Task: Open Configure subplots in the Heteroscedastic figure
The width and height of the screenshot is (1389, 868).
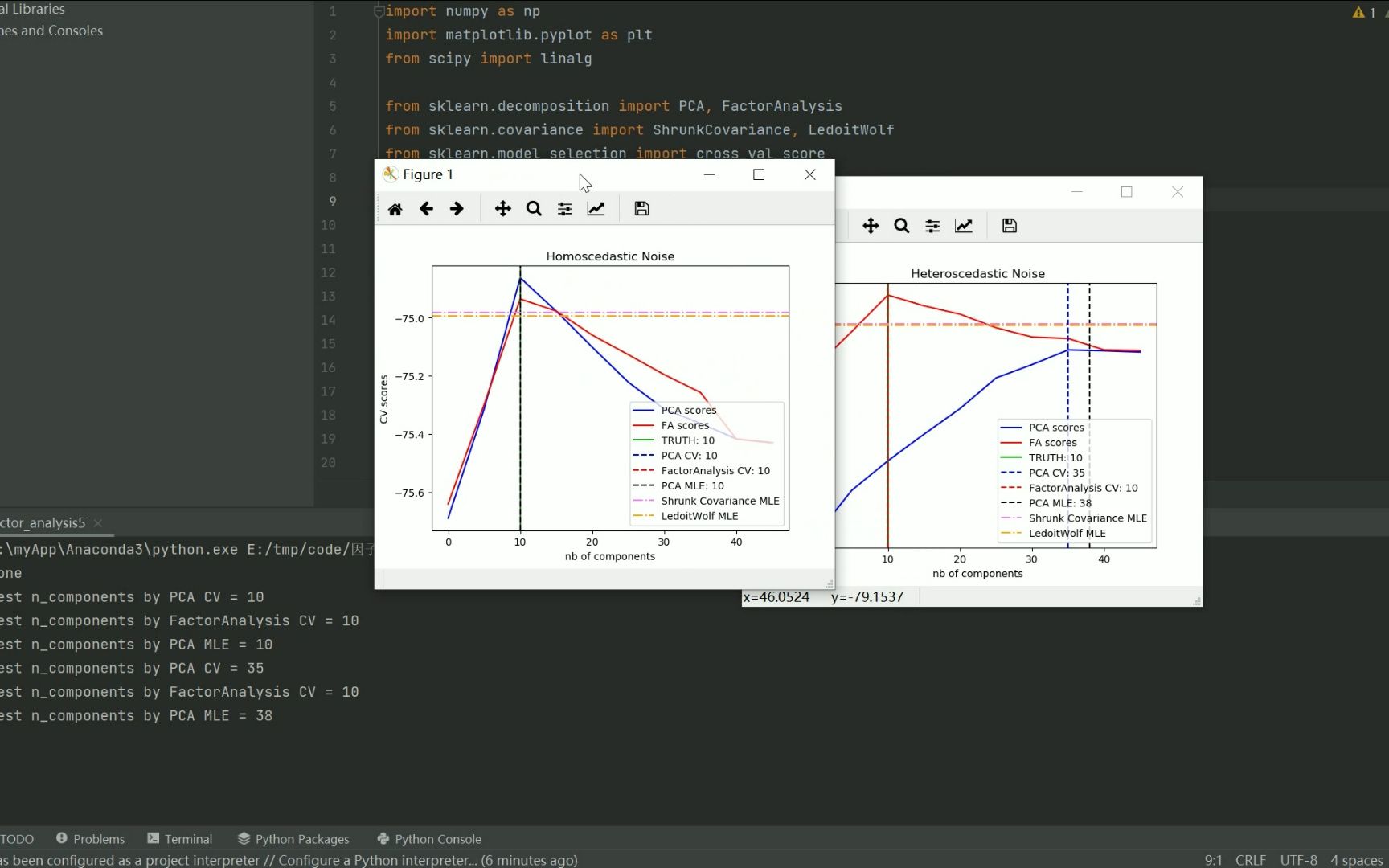Action: (x=932, y=226)
